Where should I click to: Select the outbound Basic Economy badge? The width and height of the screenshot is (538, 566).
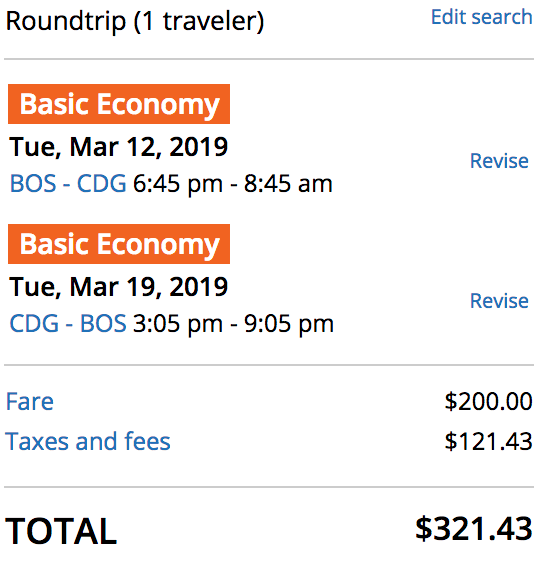119,104
